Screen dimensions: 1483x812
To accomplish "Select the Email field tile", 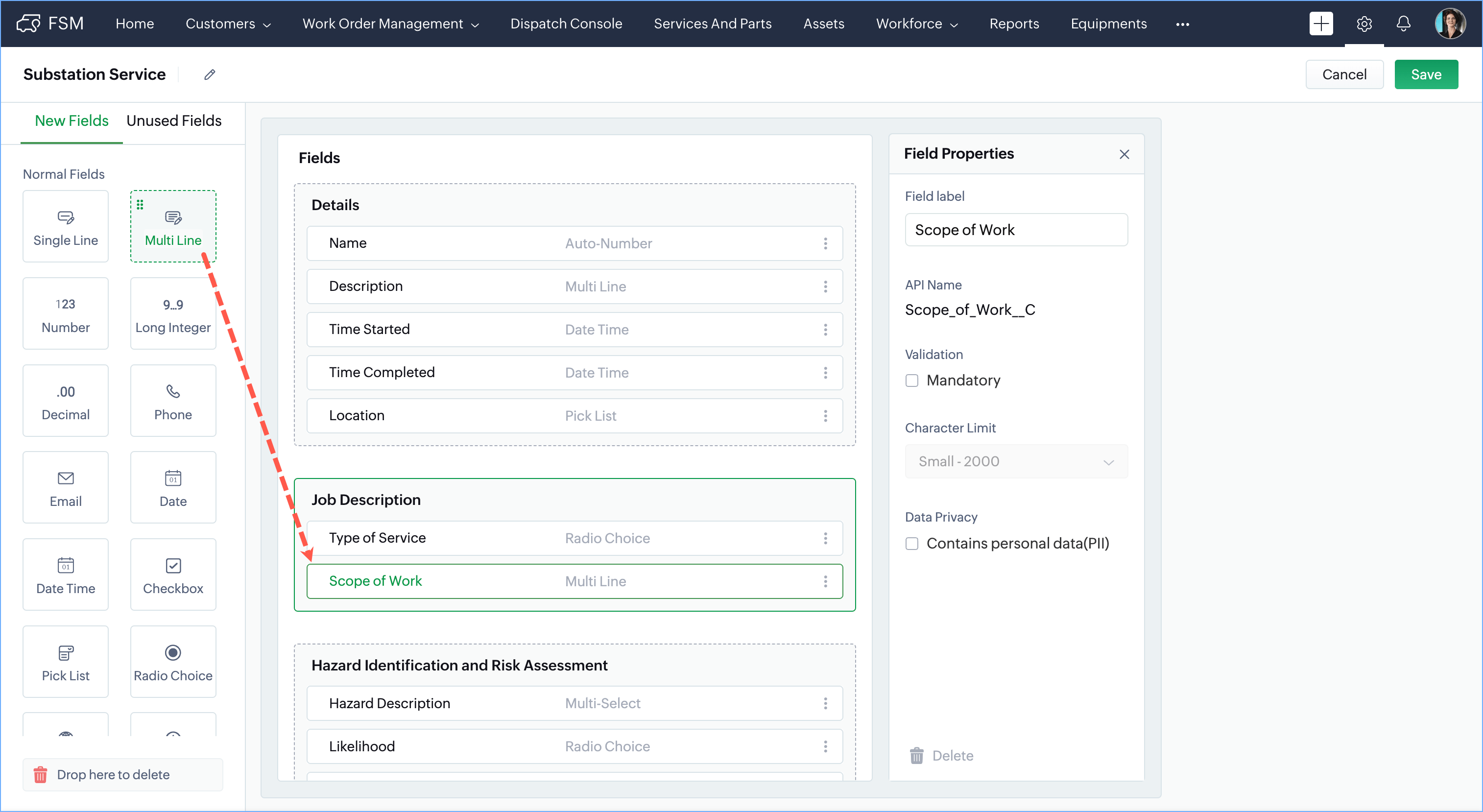I will point(65,488).
